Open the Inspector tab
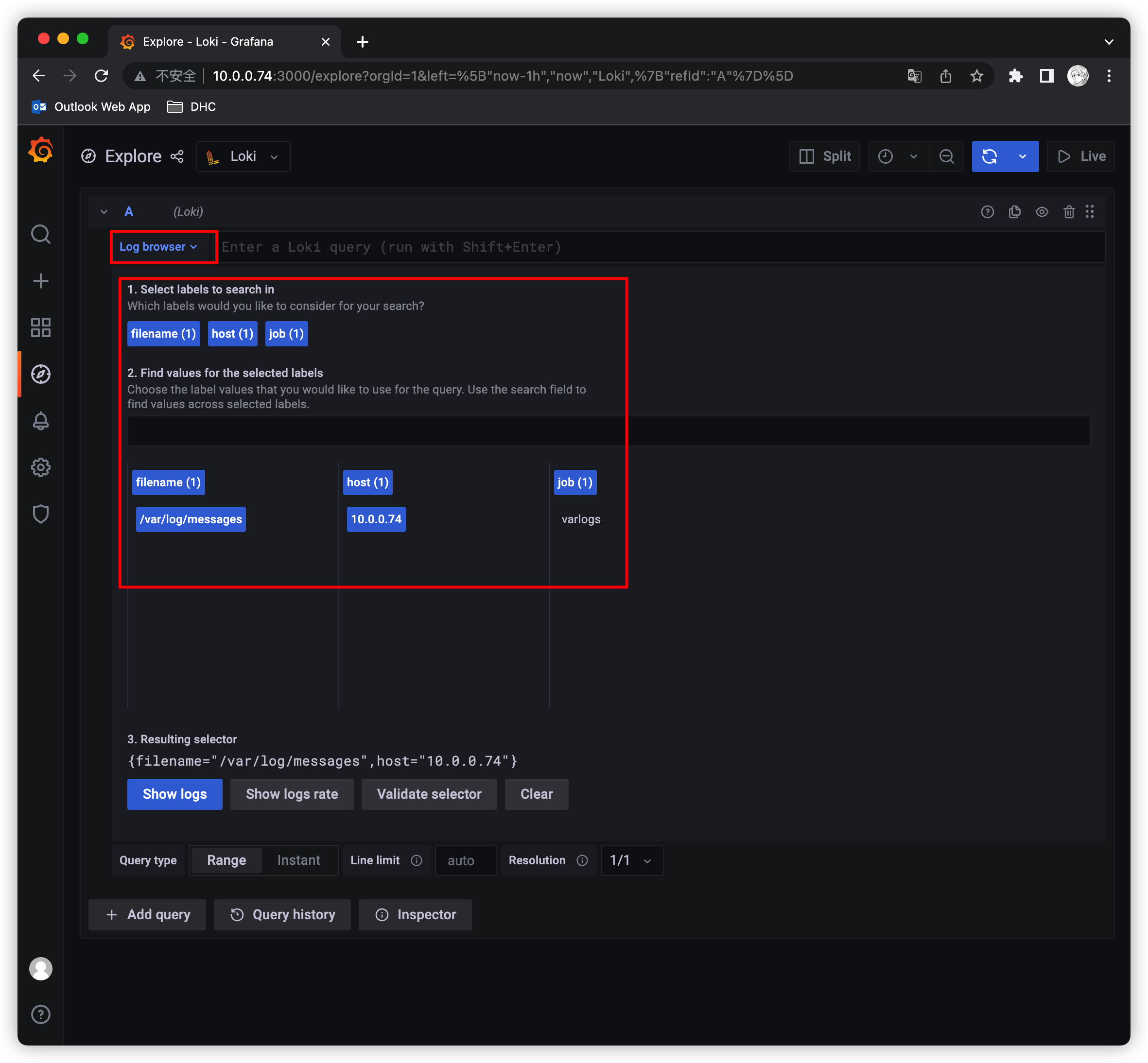Screen dimensions: 1148x1063 415,915
